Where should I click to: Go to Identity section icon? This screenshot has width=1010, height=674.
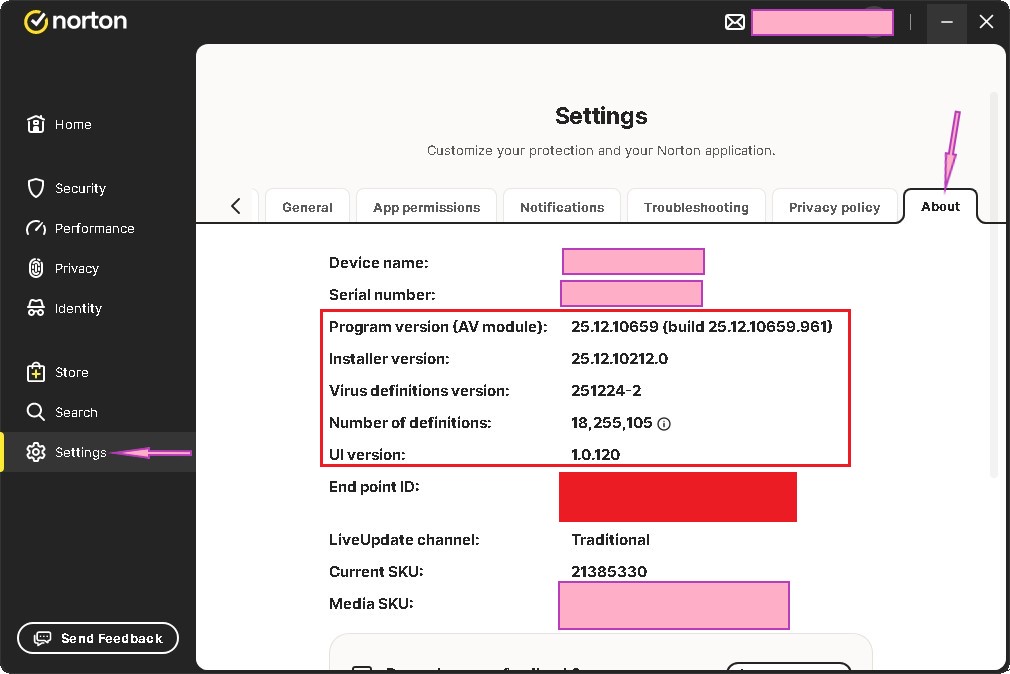click(36, 308)
